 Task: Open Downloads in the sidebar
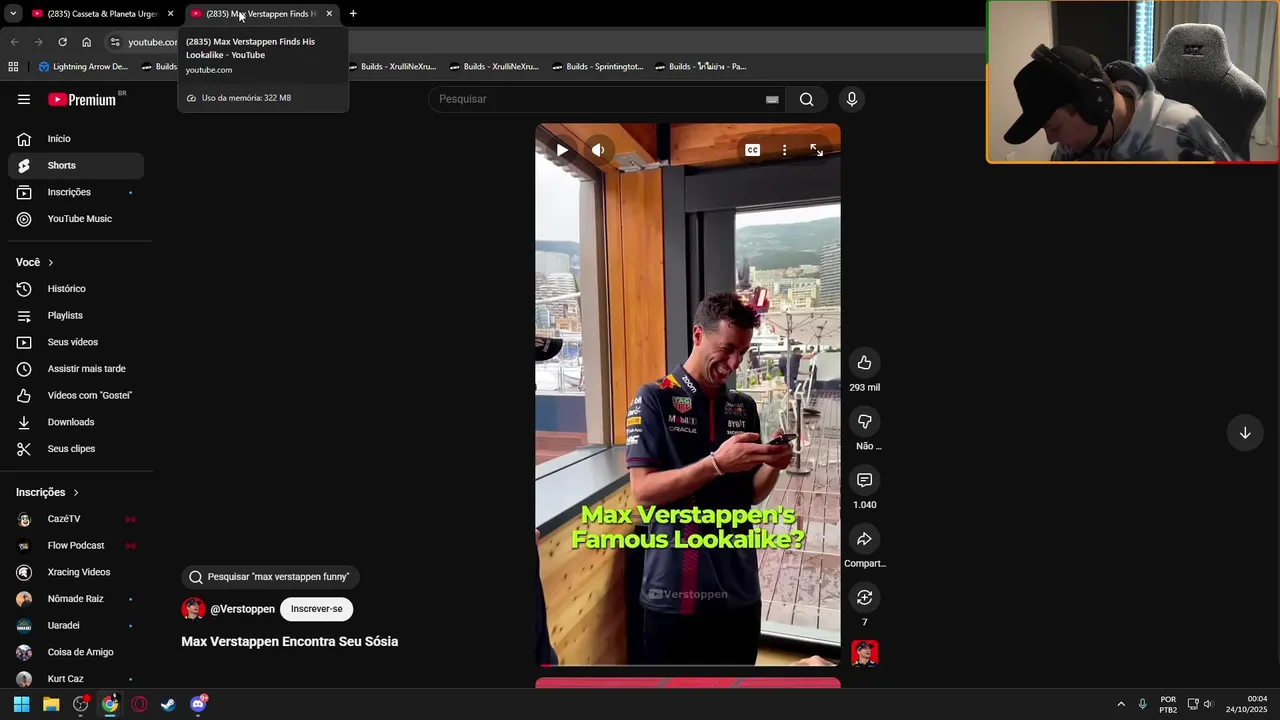point(76,422)
